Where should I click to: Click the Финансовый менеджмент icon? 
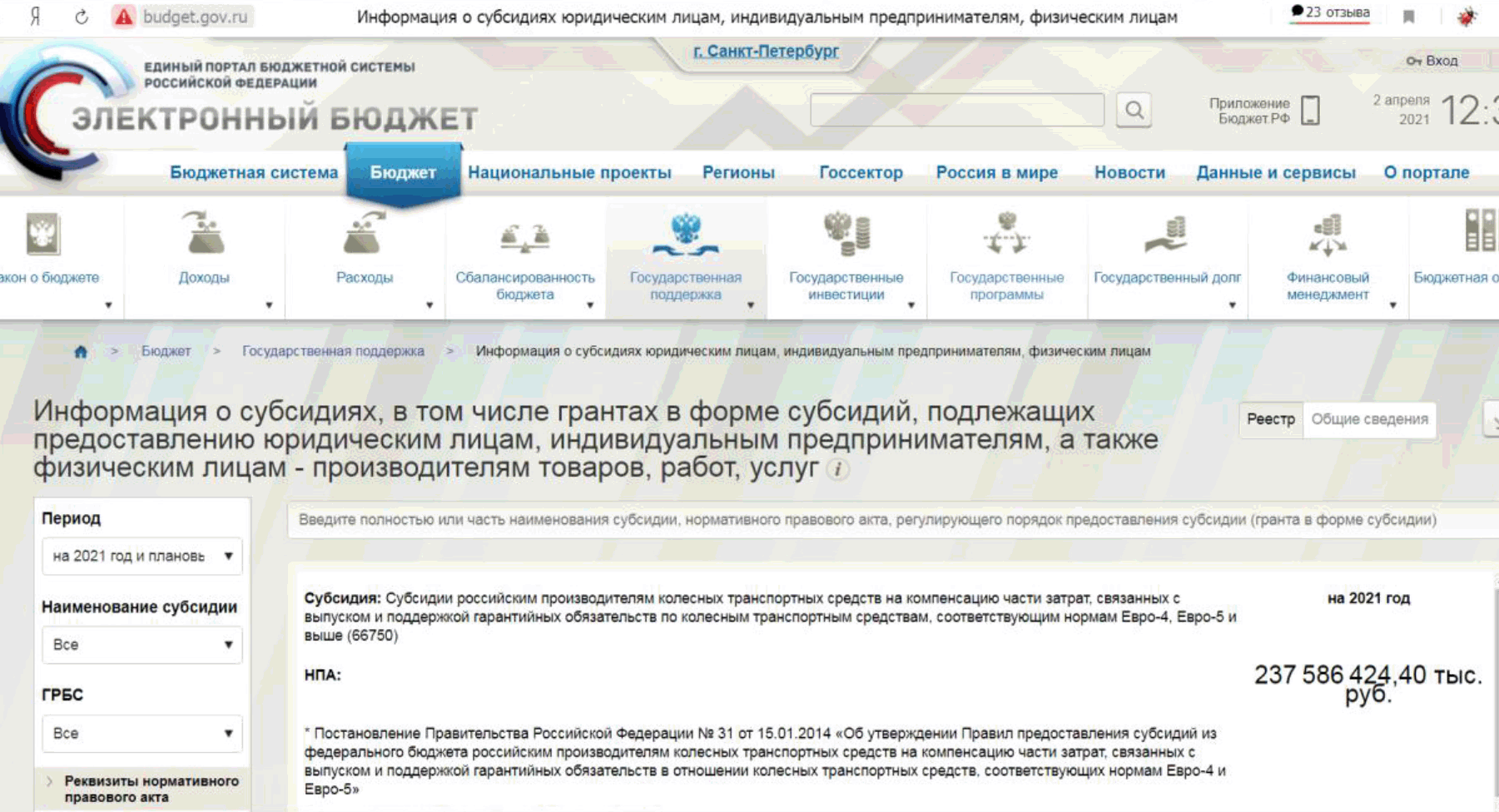1328,235
